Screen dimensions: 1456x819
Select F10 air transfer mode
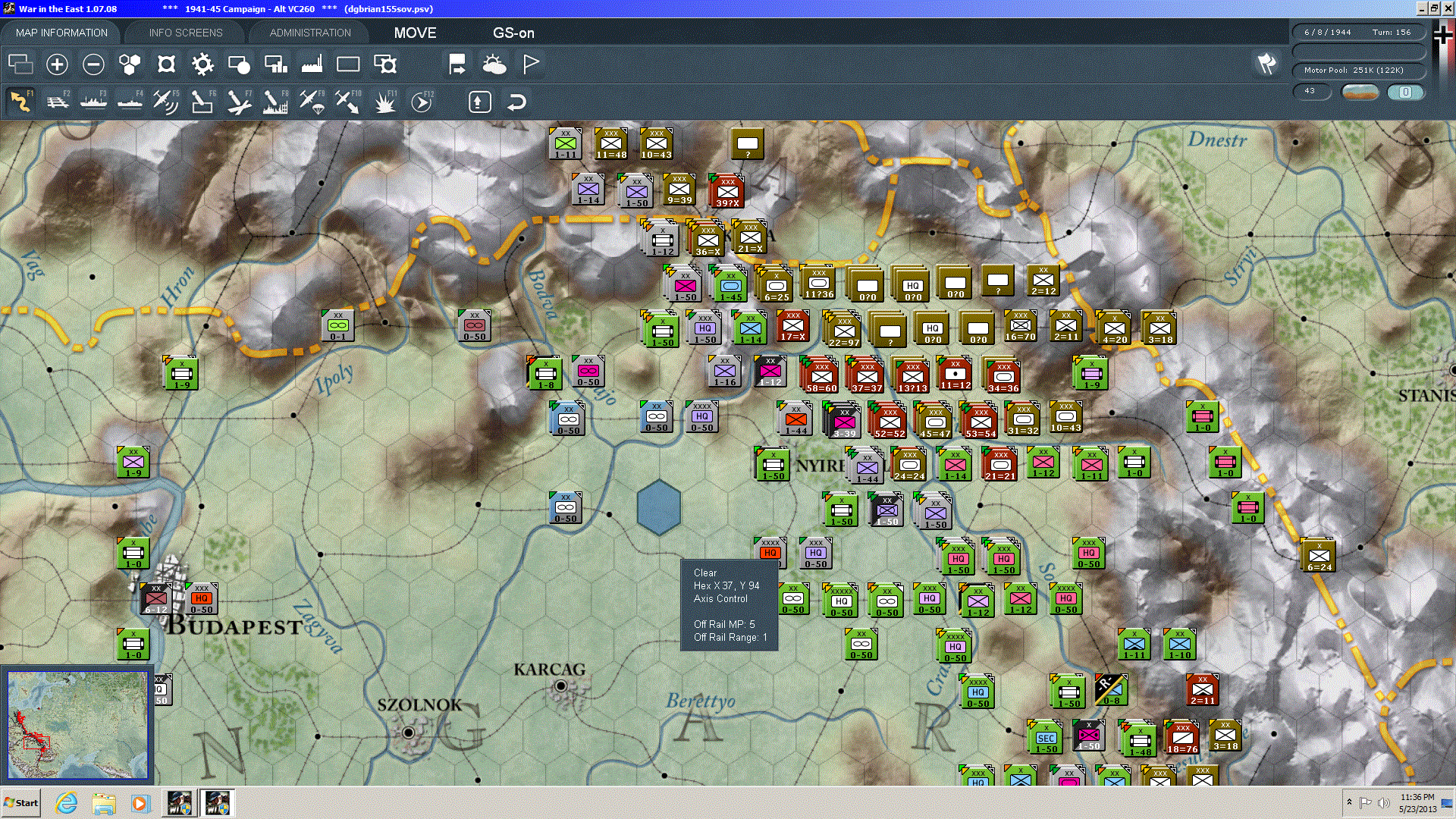(348, 102)
